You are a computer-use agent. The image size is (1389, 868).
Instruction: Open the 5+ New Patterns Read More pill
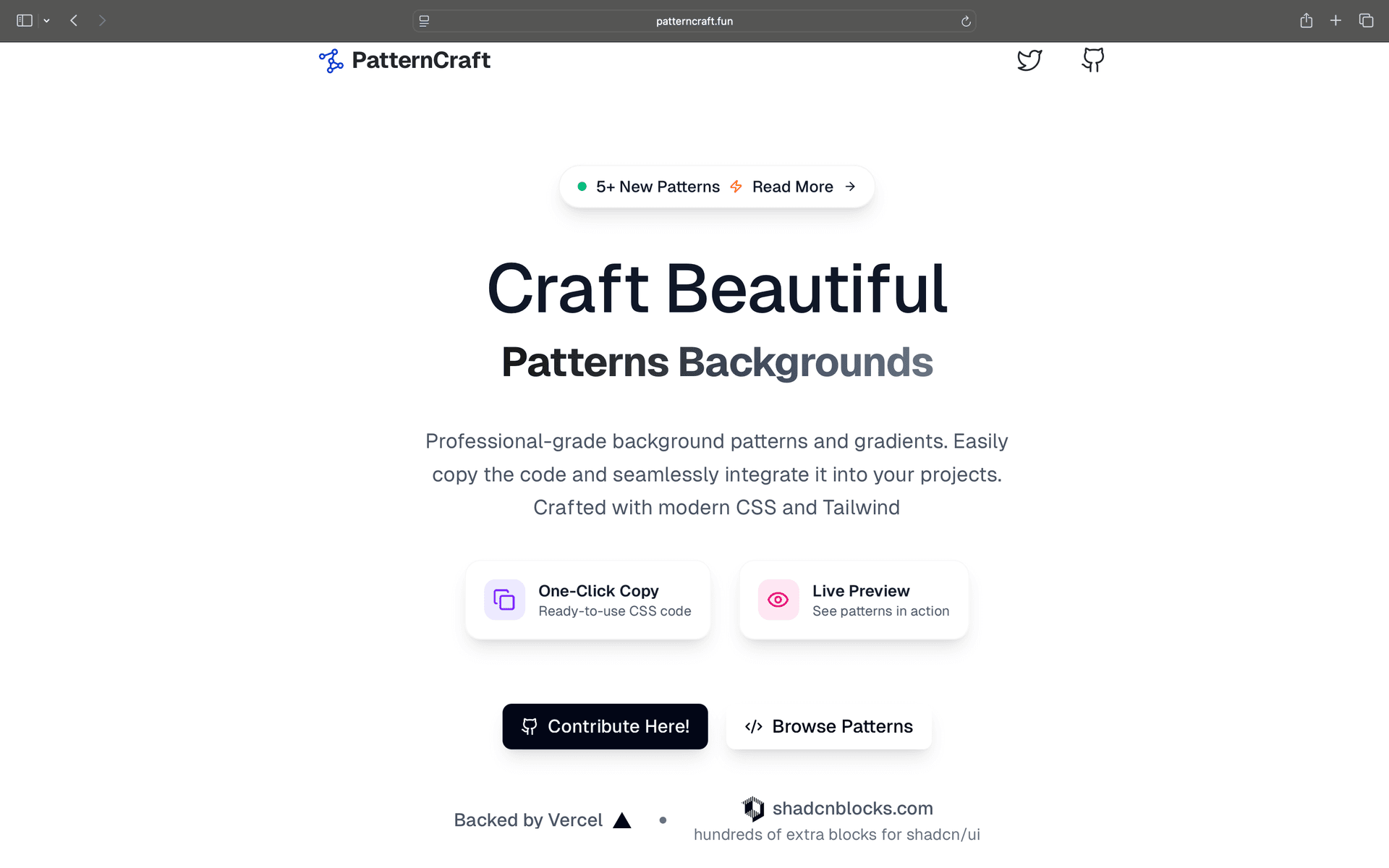coord(717,187)
